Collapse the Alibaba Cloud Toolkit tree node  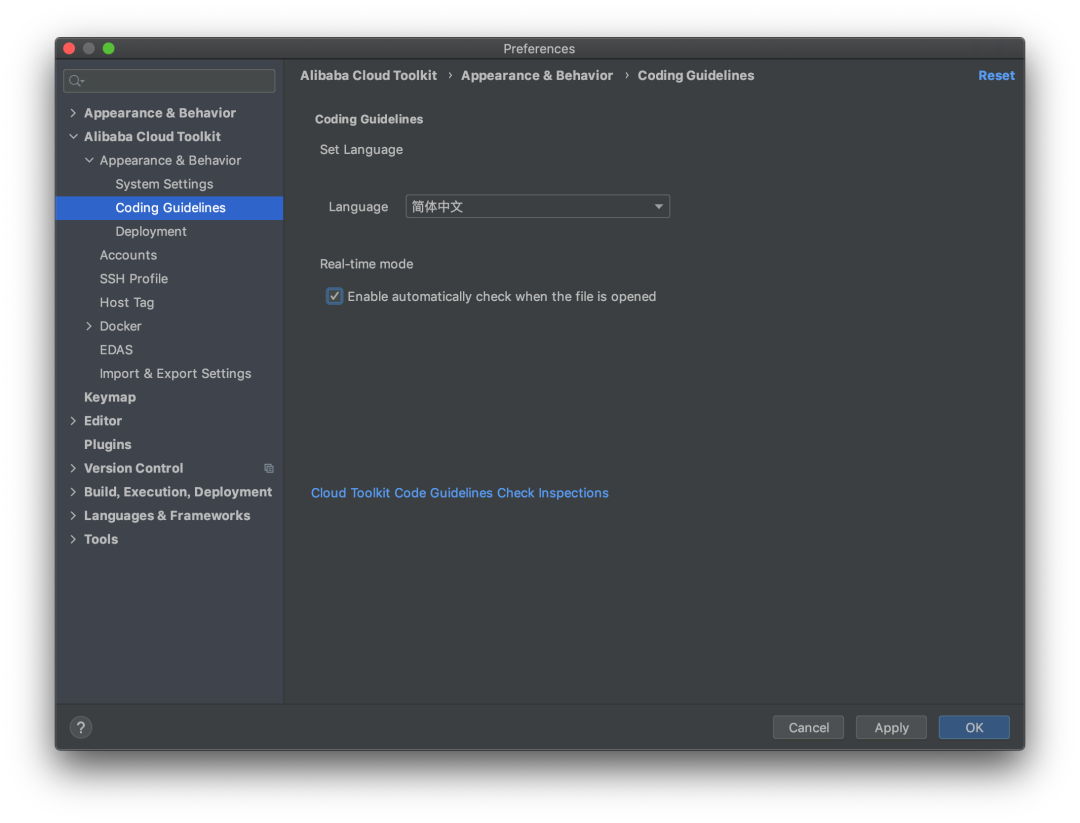click(73, 137)
